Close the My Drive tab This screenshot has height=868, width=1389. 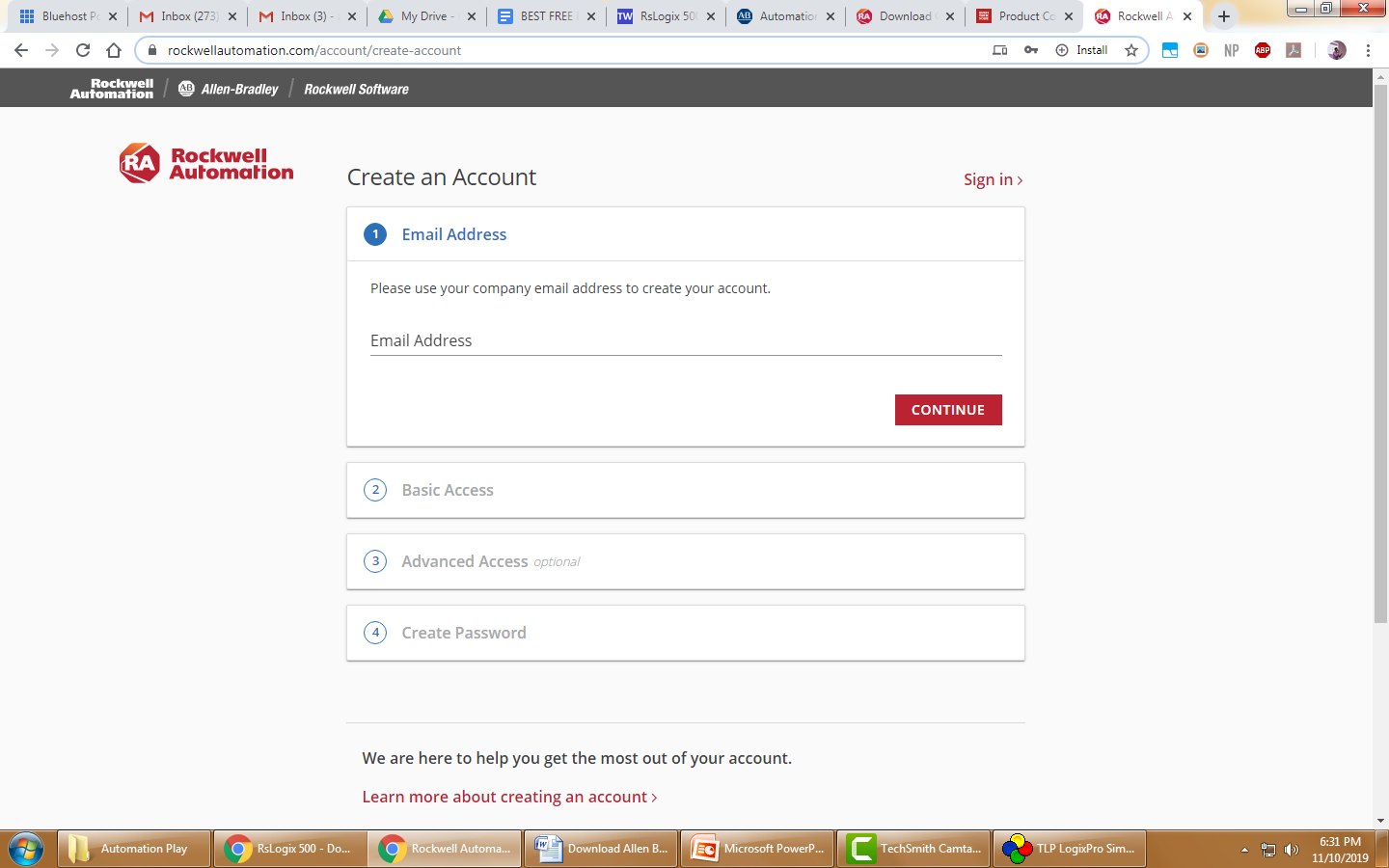click(472, 16)
